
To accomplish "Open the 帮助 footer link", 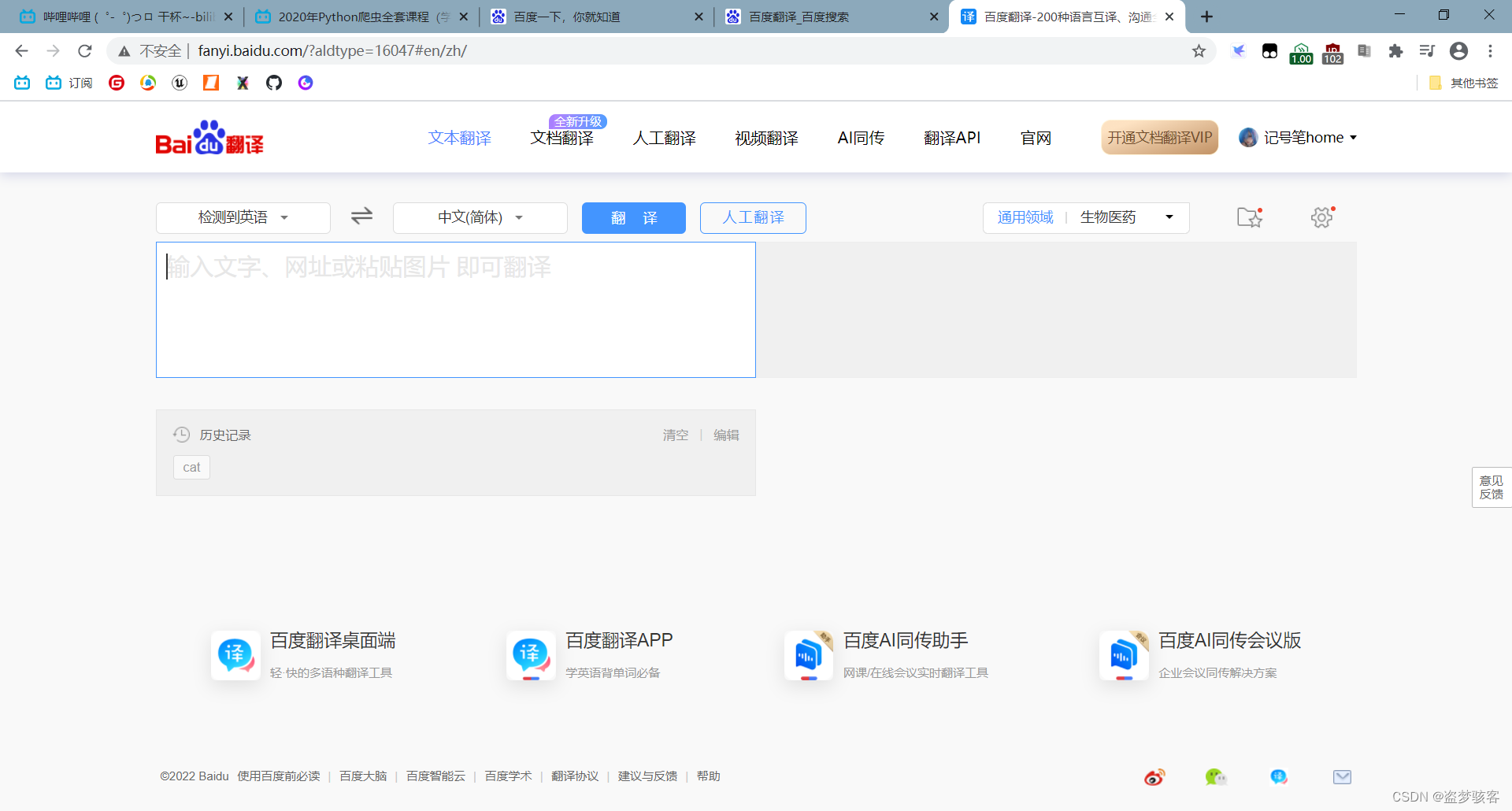I will coord(708,776).
